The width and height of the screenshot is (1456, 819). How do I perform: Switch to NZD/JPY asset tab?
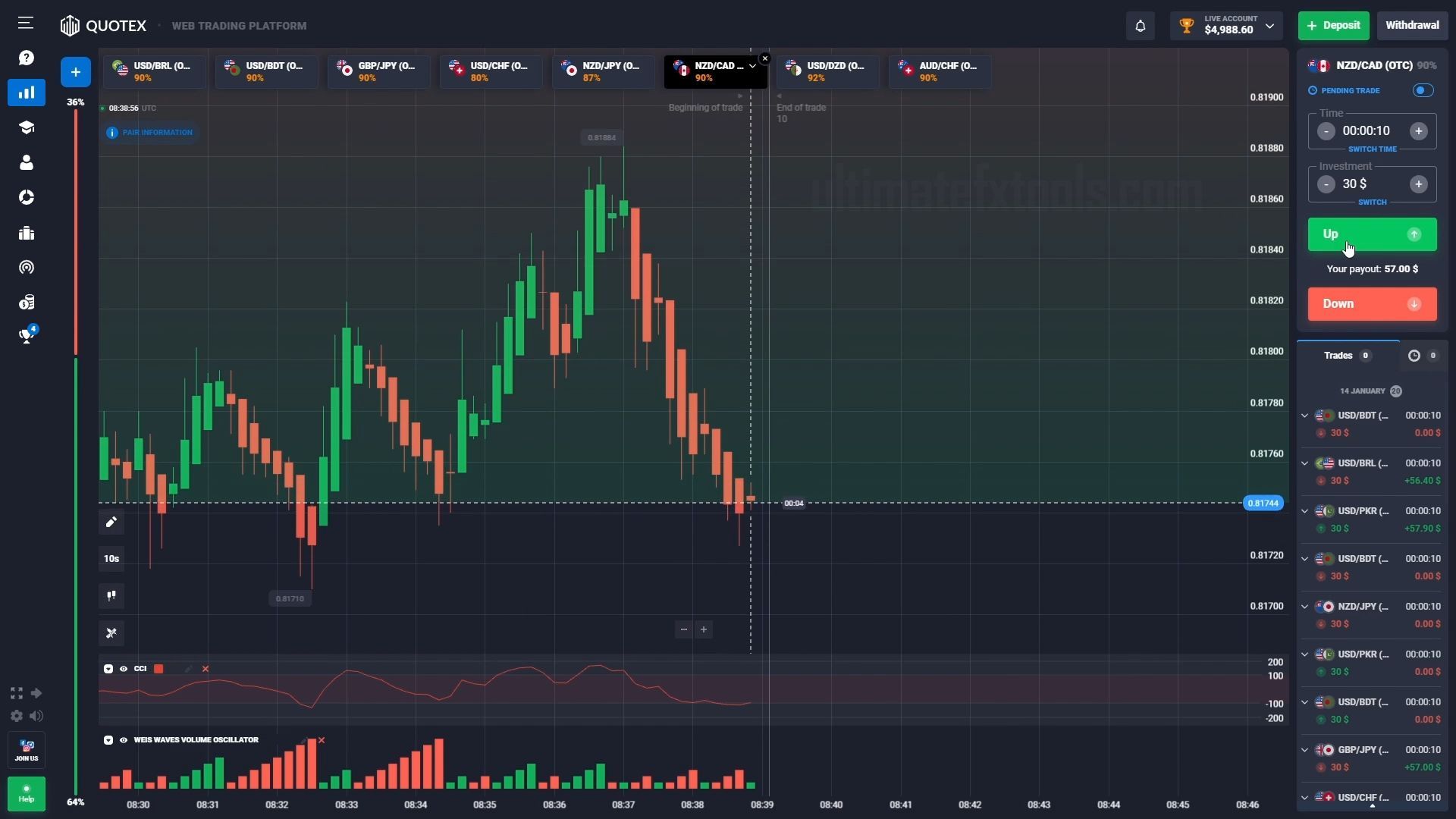click(604, 71)
